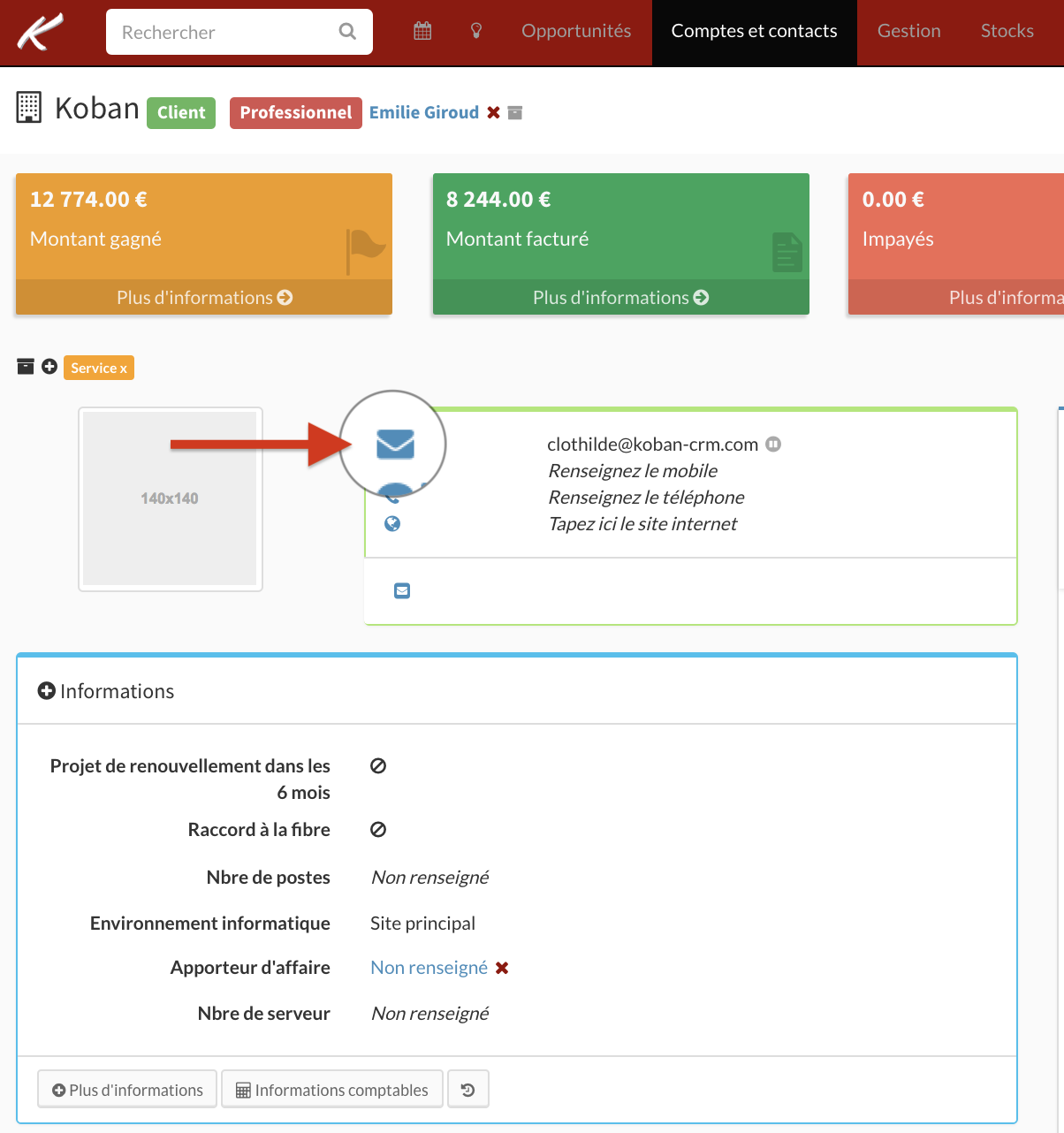
Task: Open the Gestion menu
Action: coord(909,31)
